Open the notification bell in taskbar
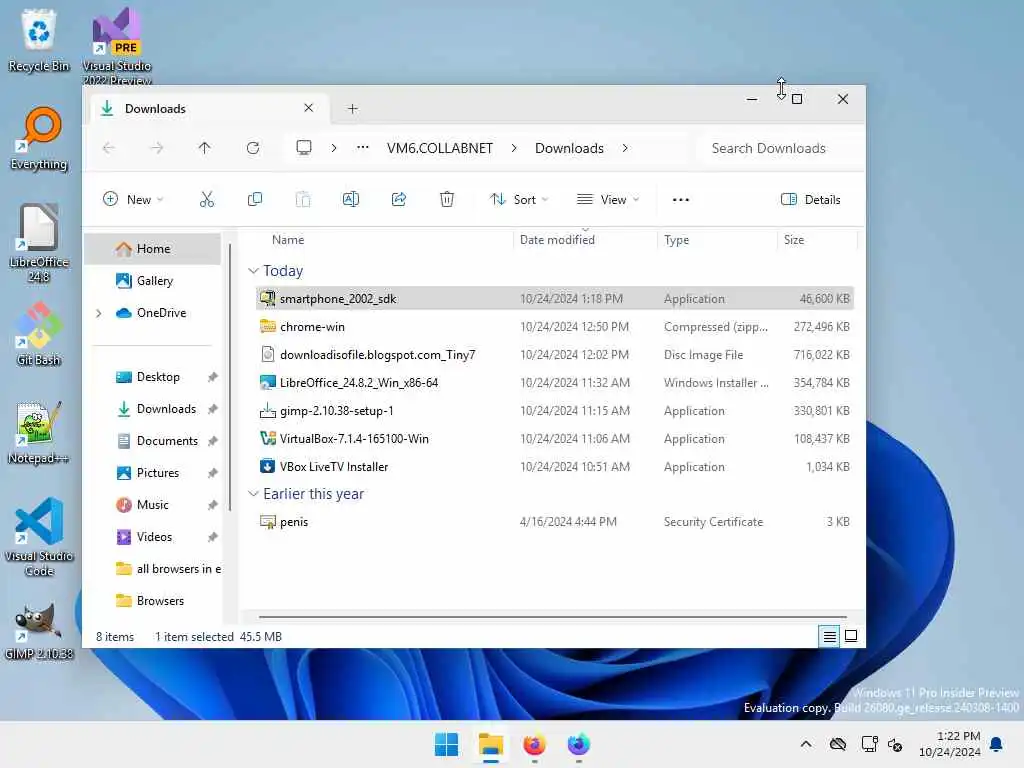Viewport: 1024px width, 768px height. 996,744
